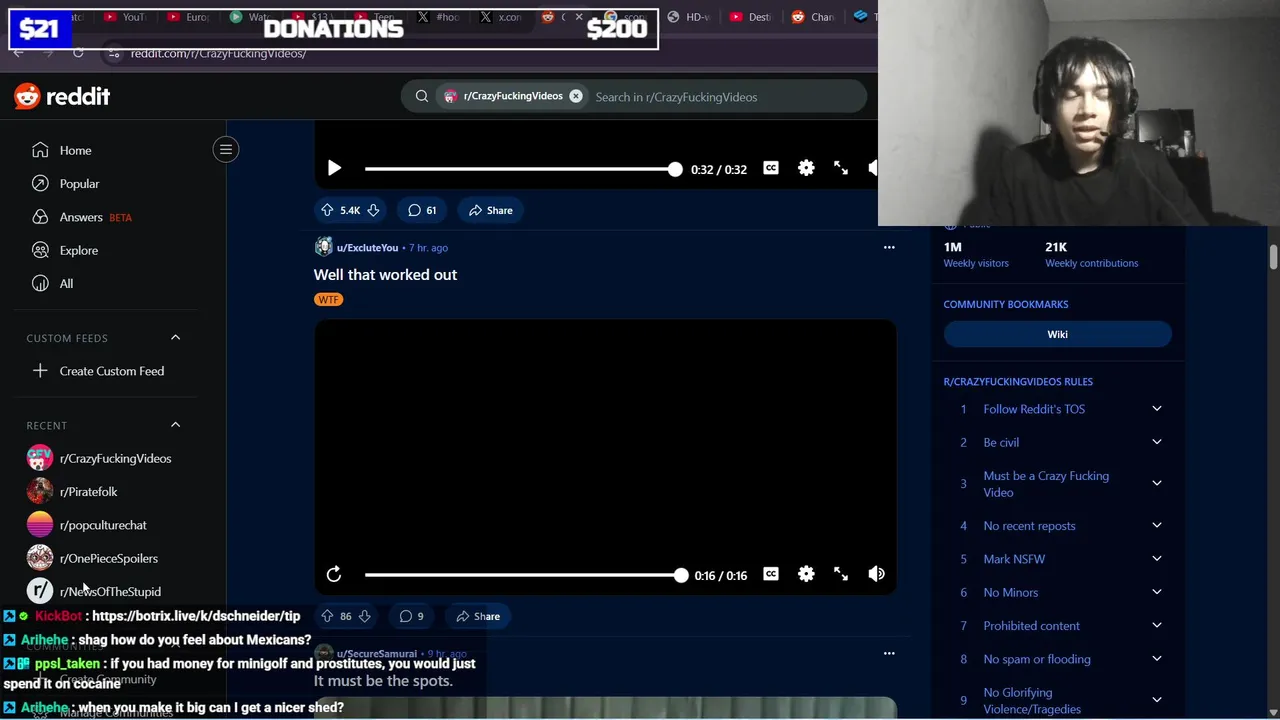Select the WTF flair tag
Viewport: 1280px width, 720px height.
[x=328, y=299]
